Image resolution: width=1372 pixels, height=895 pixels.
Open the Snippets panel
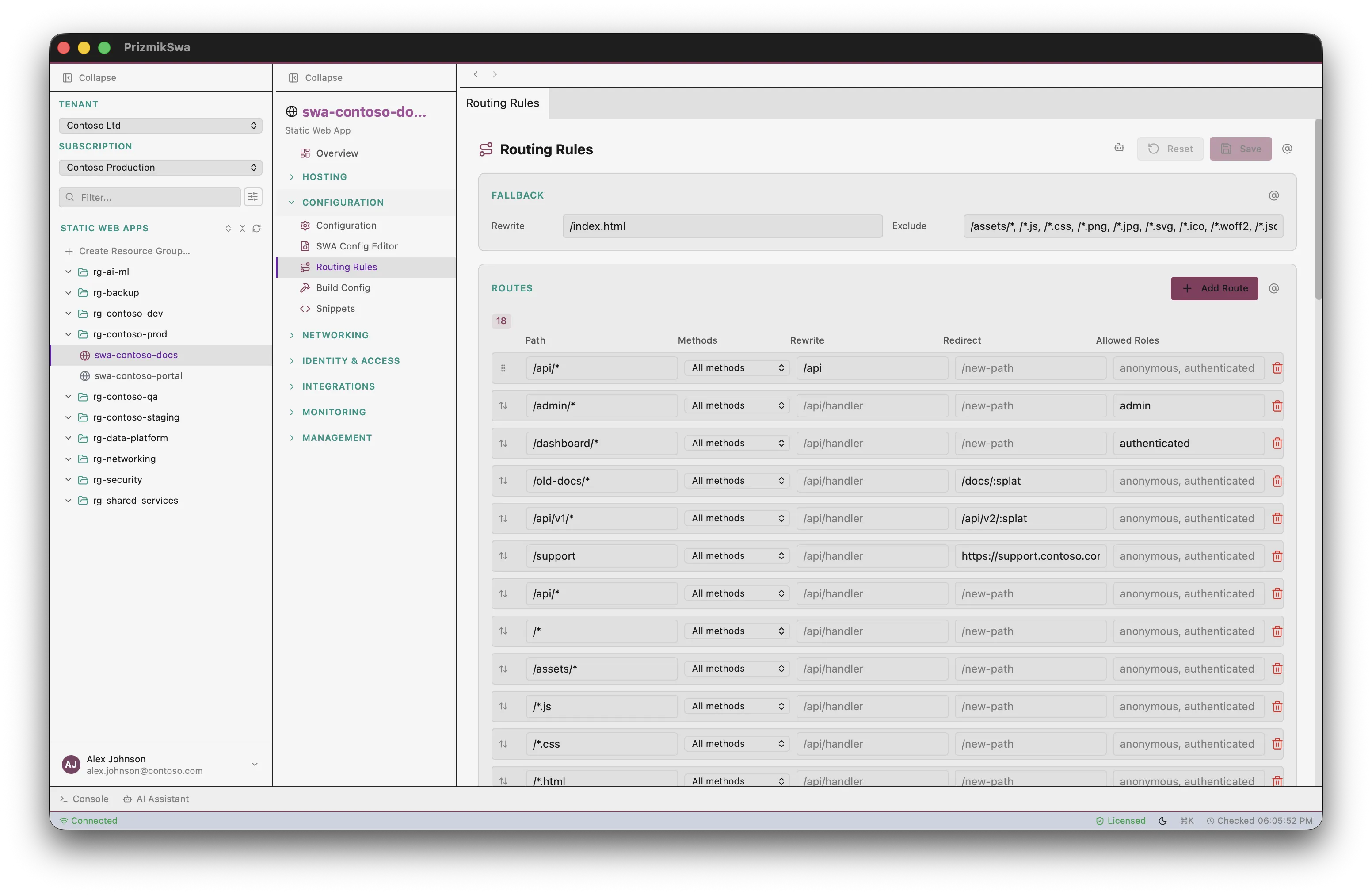tap(335, 309)
